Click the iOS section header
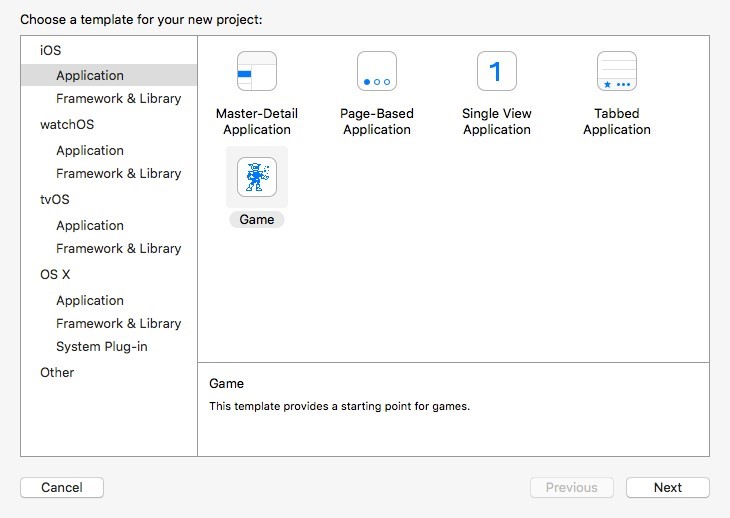730x518 pixels. pos(50,50)
